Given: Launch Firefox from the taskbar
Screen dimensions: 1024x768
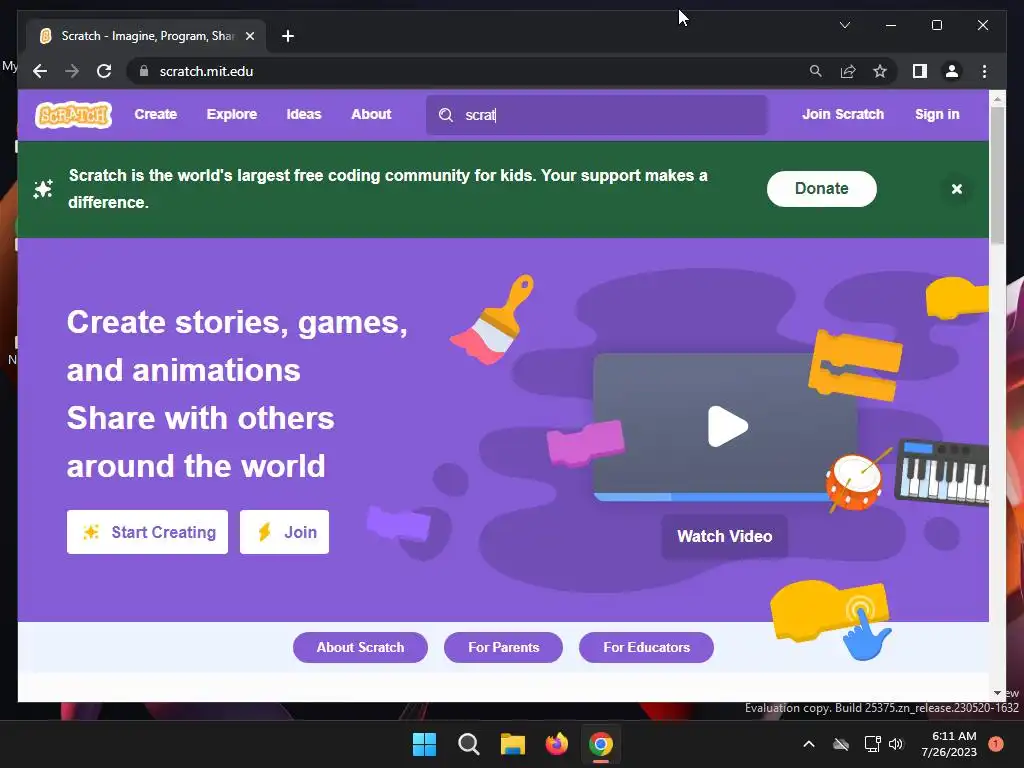Looking at the screenshot, I should click(x=556, y=744).
